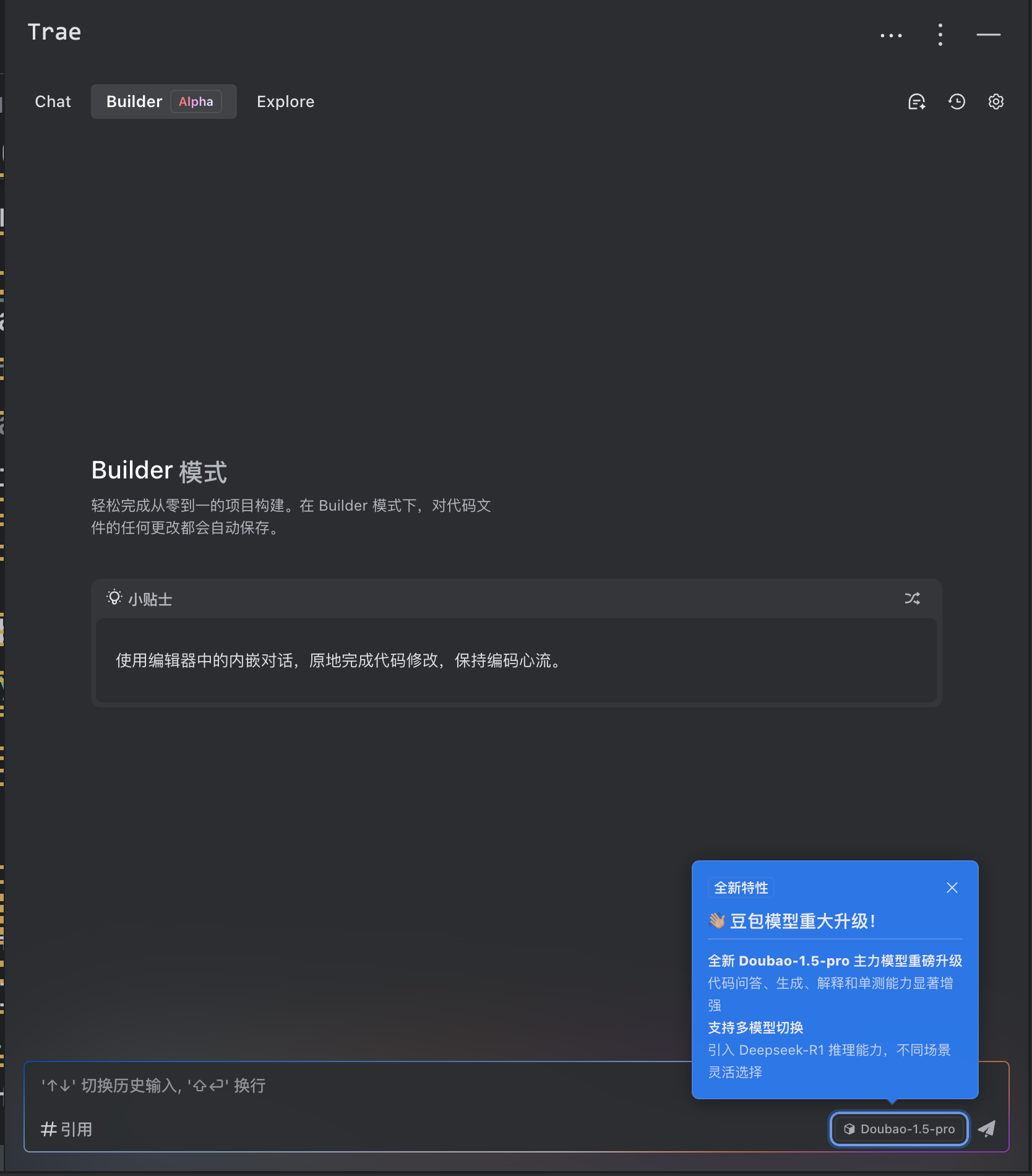Click the 全新特性 label in the popup
Screen dimensions: 1032x1176
pos(741,888)
